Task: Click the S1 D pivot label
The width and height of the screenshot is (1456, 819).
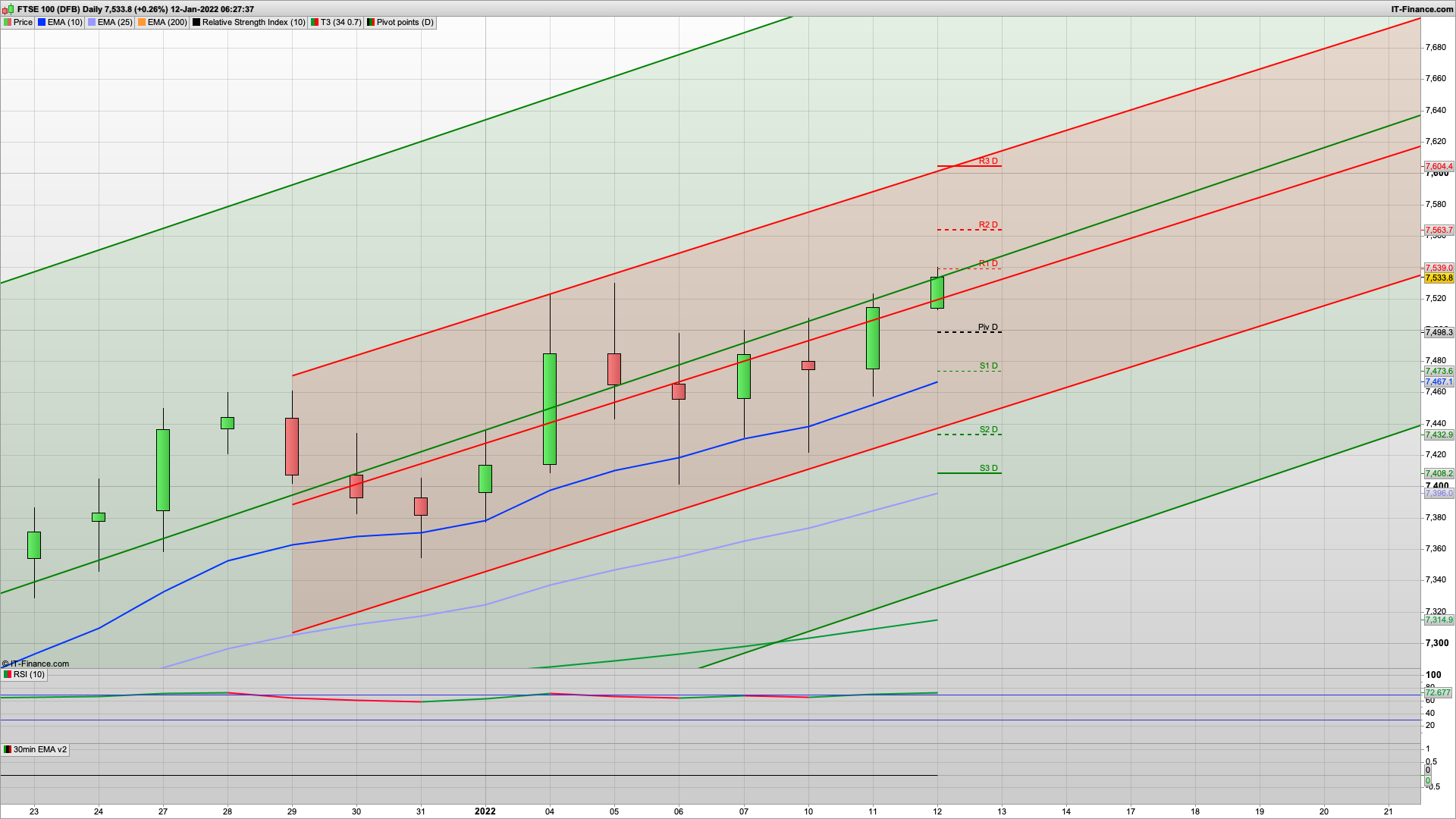Action: [989, 366]
